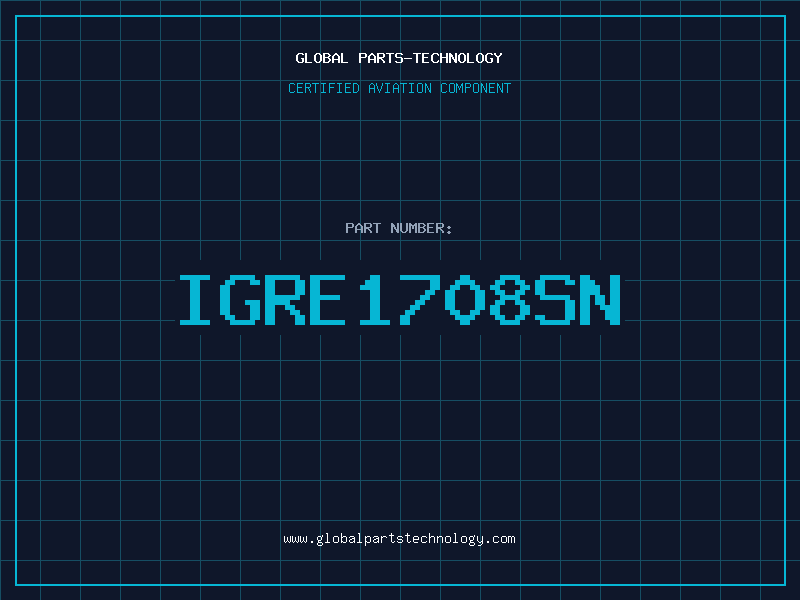Click the PART NUMBER: label
The height and width of the screenshot is (600, 800).
click(x=399, y=228)
